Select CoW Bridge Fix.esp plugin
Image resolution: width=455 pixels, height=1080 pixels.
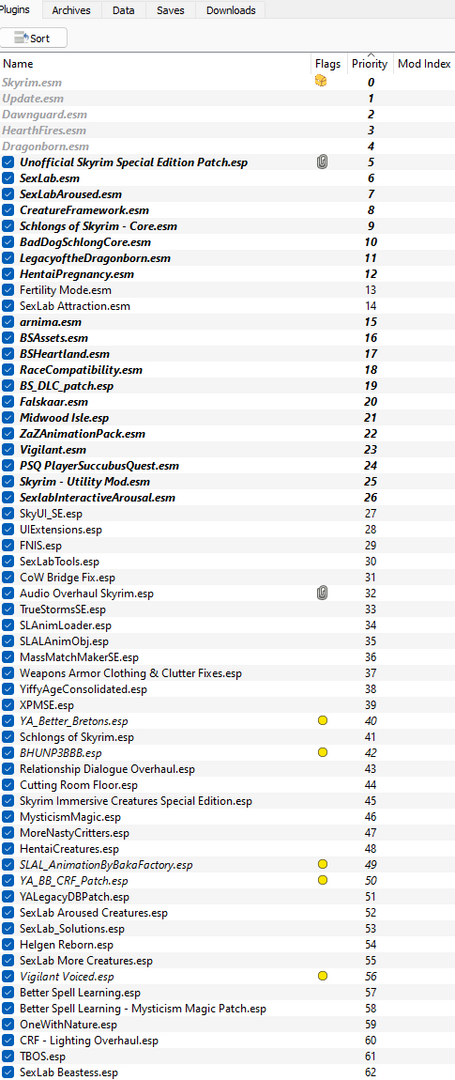pyautogui.click(x=227, y=577)
